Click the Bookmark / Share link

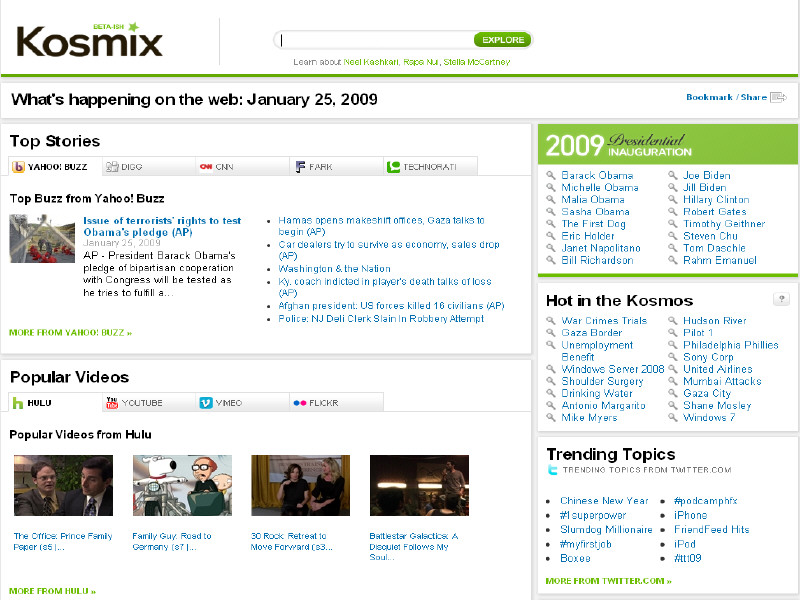click(x=726, y=97)
